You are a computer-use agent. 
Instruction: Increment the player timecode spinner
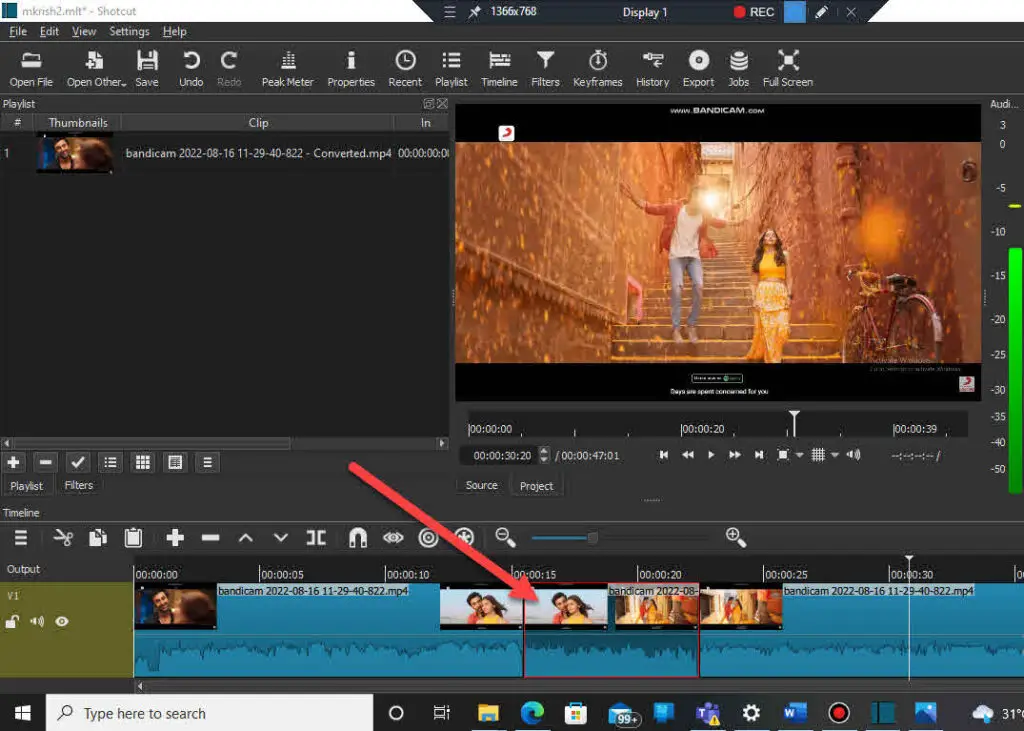click(x=544, y=450)
